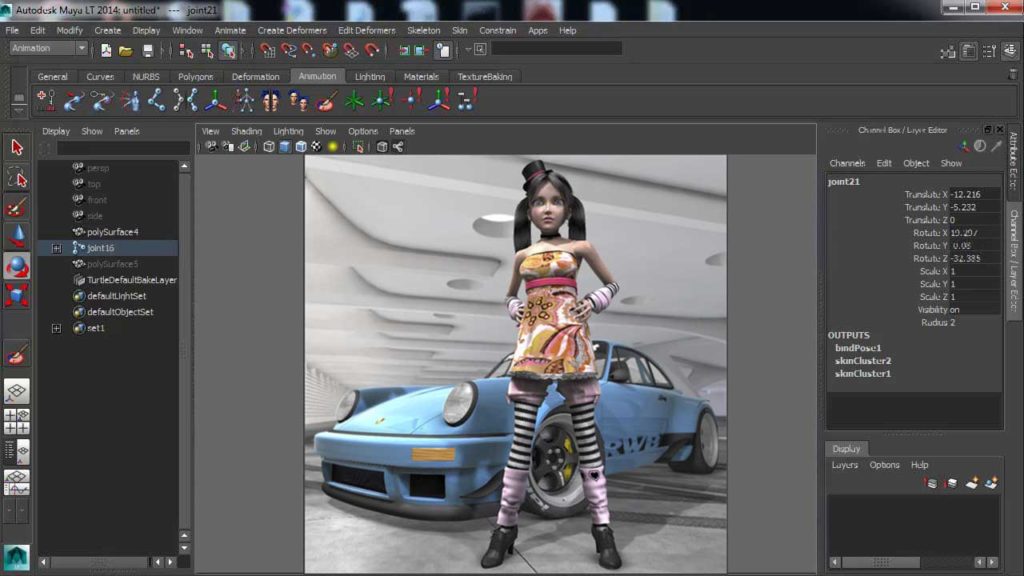Screen dimensions: 1024x576
Task: Click the New Scene icon
Action: (x=106, y=50)
